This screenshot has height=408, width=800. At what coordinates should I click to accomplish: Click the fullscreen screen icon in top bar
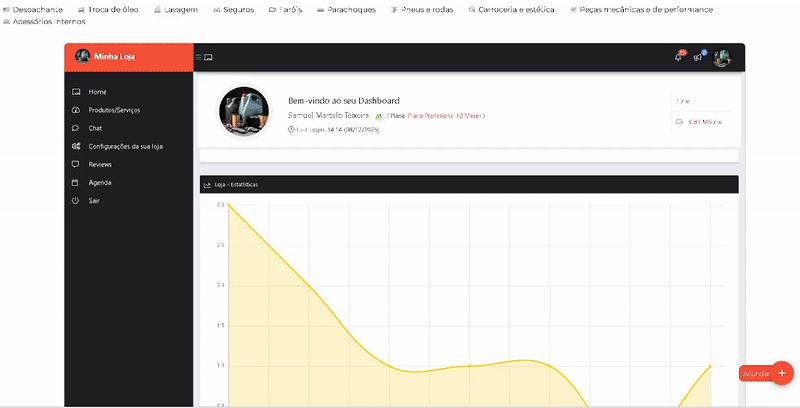[x=208, y=57]
